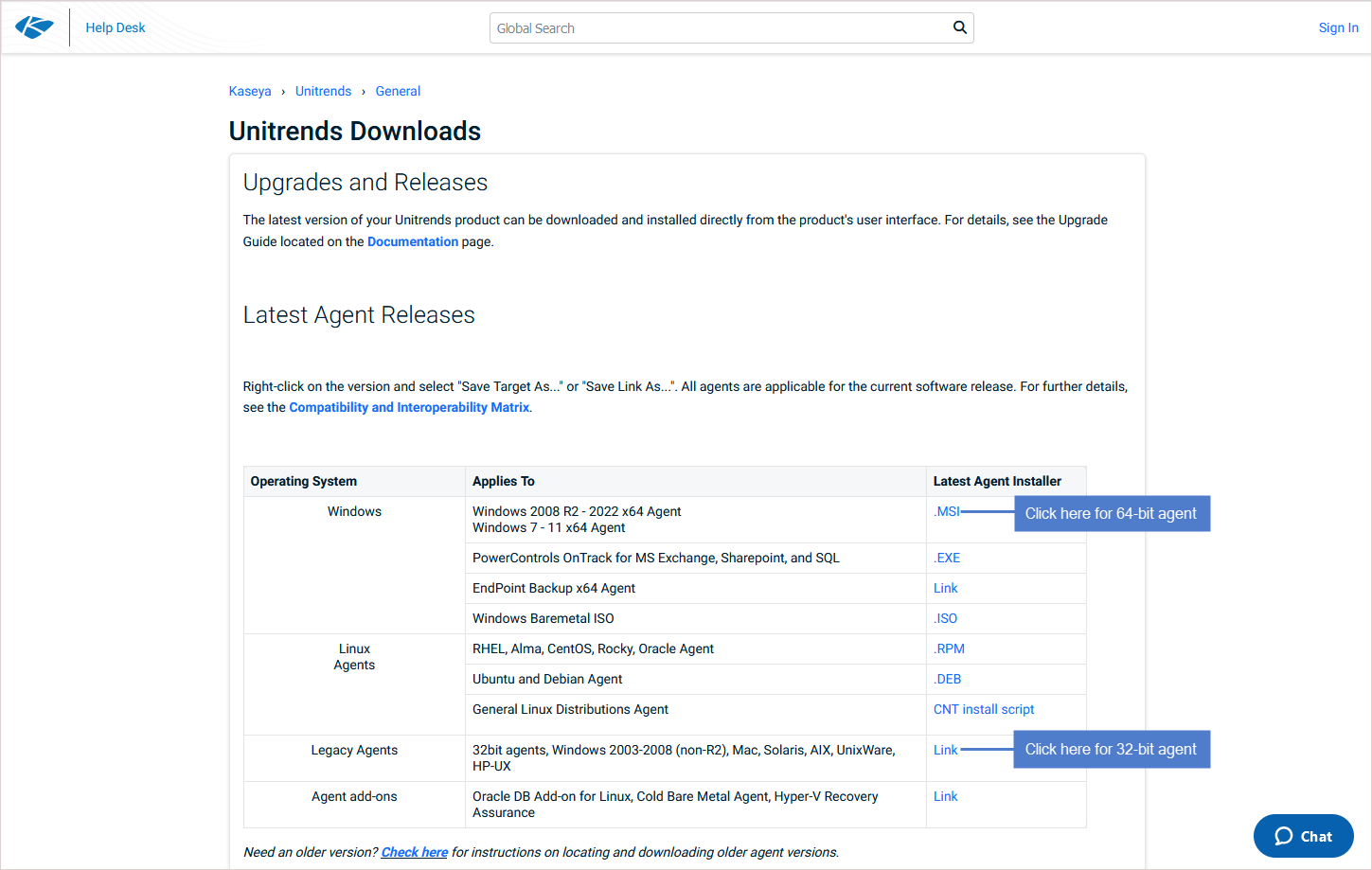The image size is (1372, 870).
Task: Select the Unitrends Downloads page title
Action: [355, 131]
